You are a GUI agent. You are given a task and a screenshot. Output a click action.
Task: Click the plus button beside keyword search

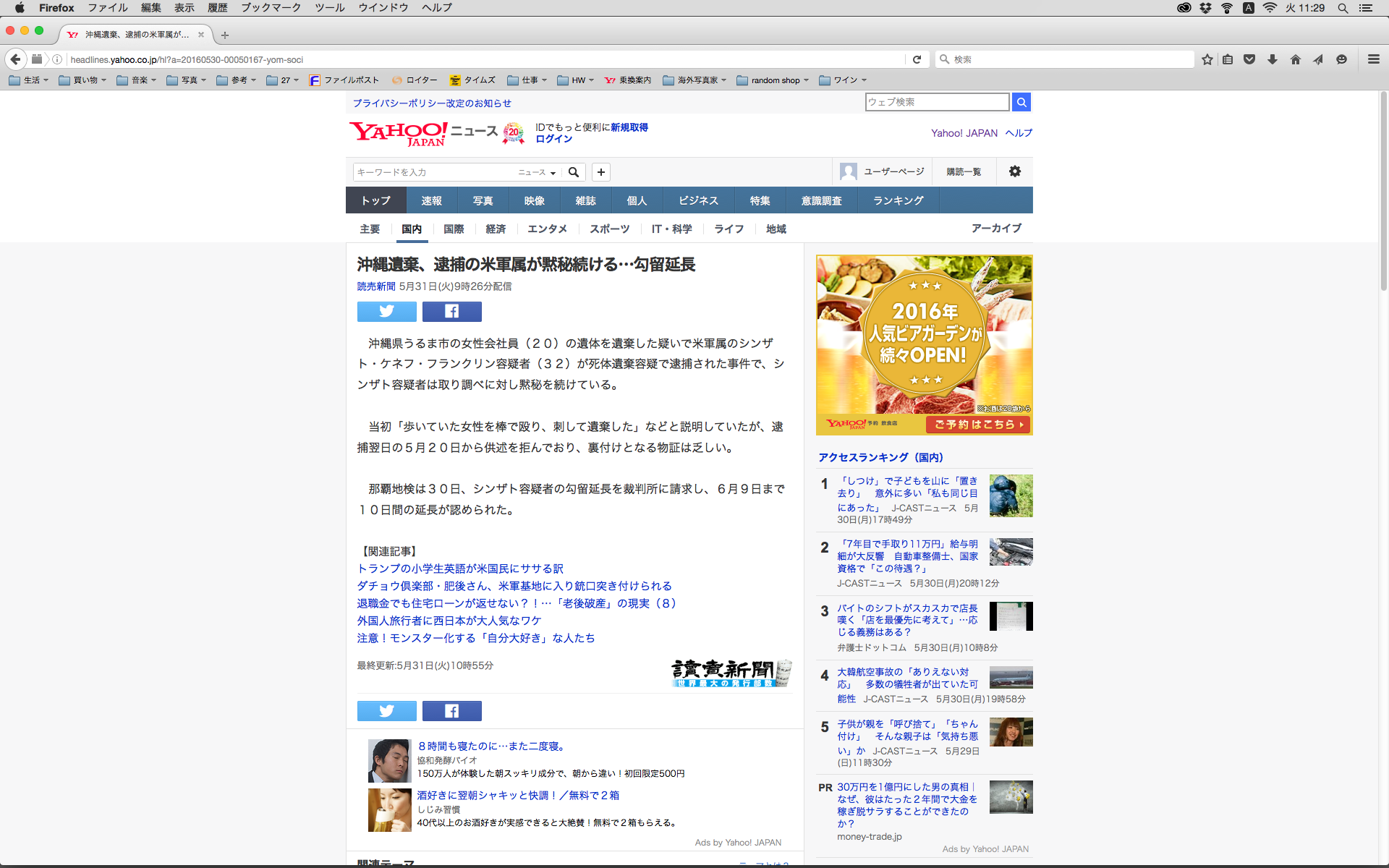(x=600, y=171)
